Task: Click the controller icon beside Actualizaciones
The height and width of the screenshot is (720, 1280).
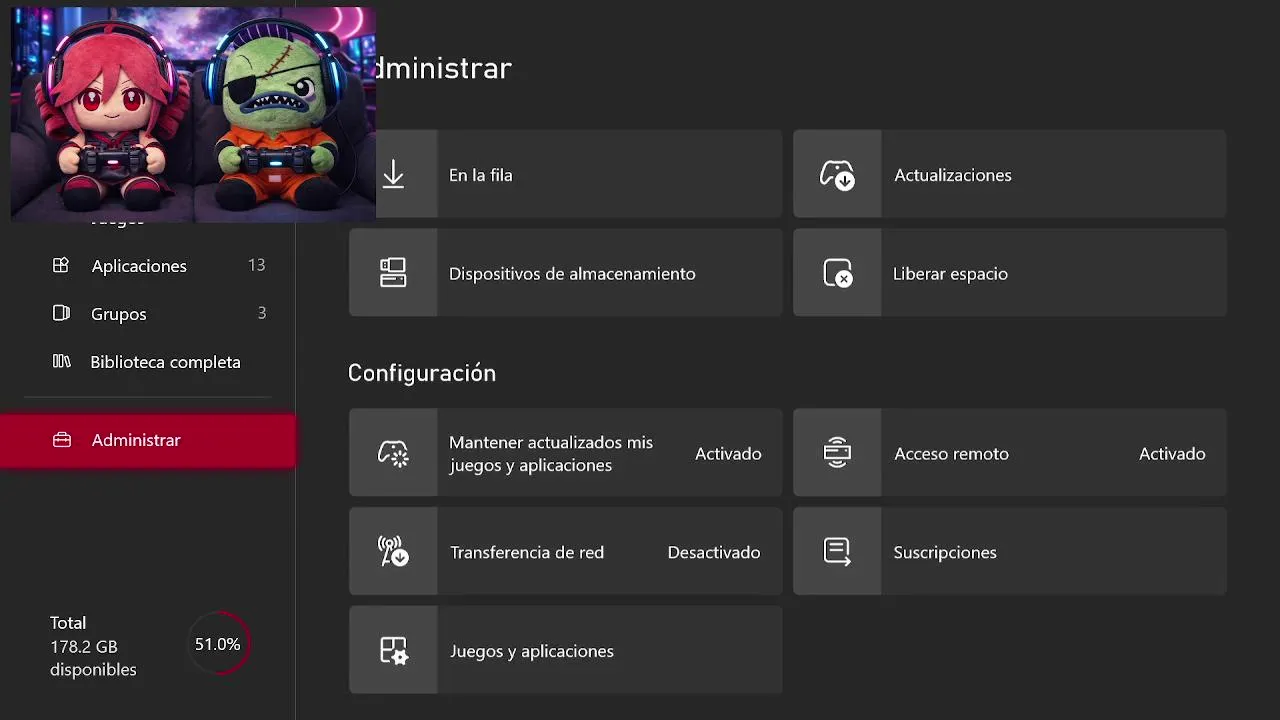Action: pyautogui.click(x=837, y=175)
